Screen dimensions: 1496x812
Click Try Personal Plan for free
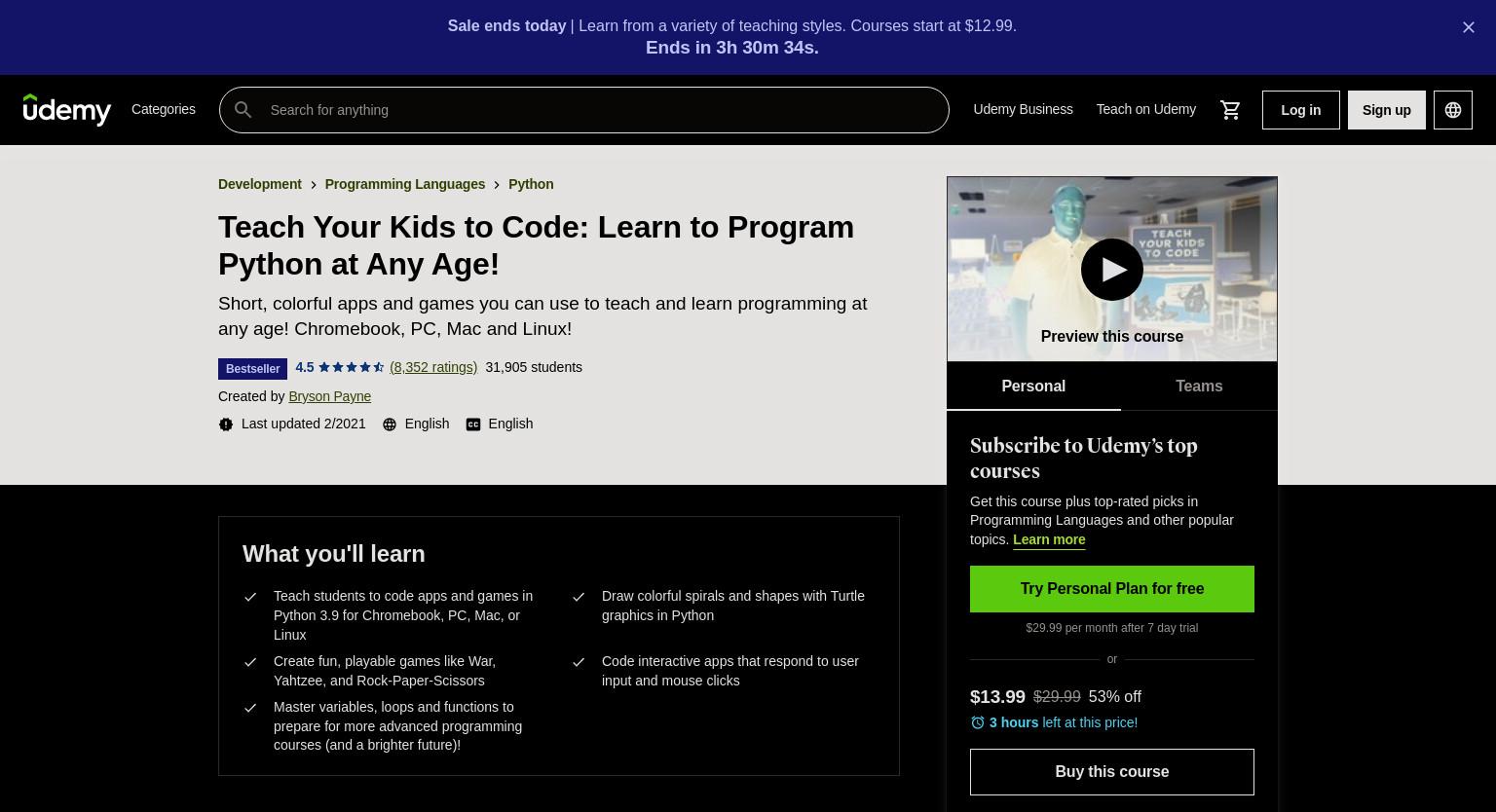[1112, 589]
